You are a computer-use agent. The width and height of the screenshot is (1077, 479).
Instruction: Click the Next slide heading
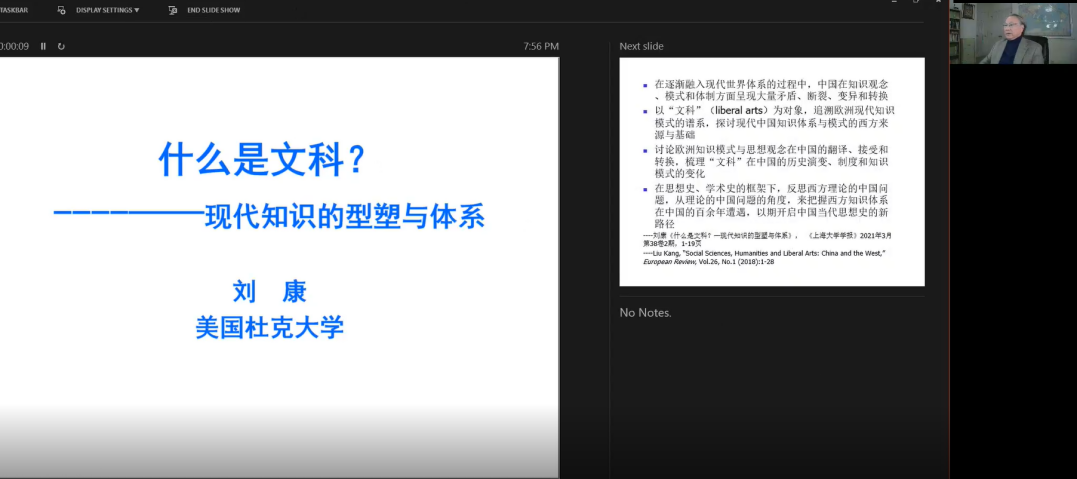click(641, 46)
